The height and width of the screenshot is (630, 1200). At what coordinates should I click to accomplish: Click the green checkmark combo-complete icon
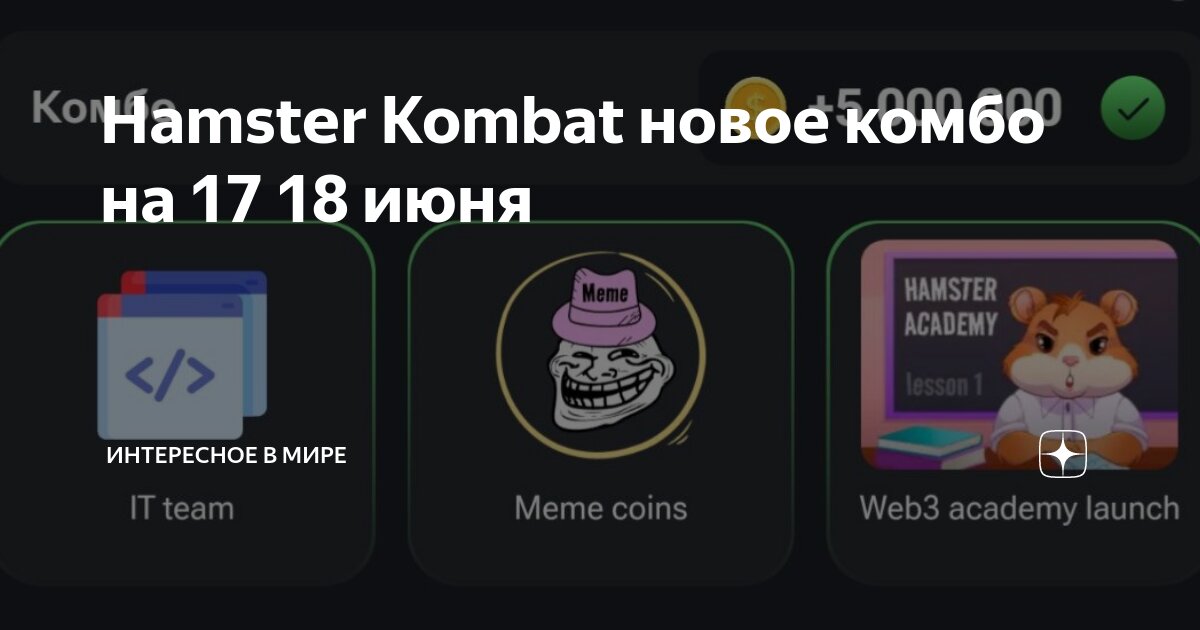[1133, 108]
